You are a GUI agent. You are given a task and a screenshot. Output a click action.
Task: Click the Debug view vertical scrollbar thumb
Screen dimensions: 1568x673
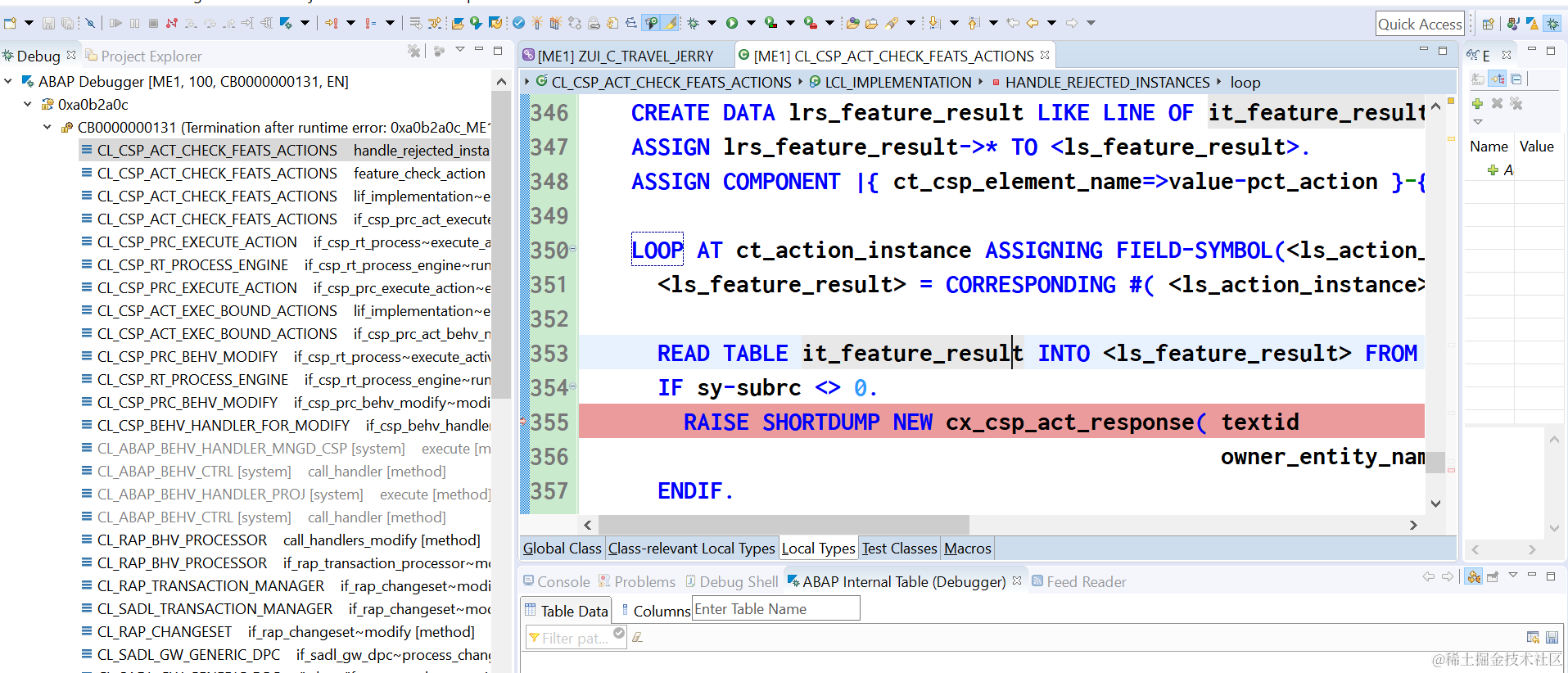coord(501,244)
